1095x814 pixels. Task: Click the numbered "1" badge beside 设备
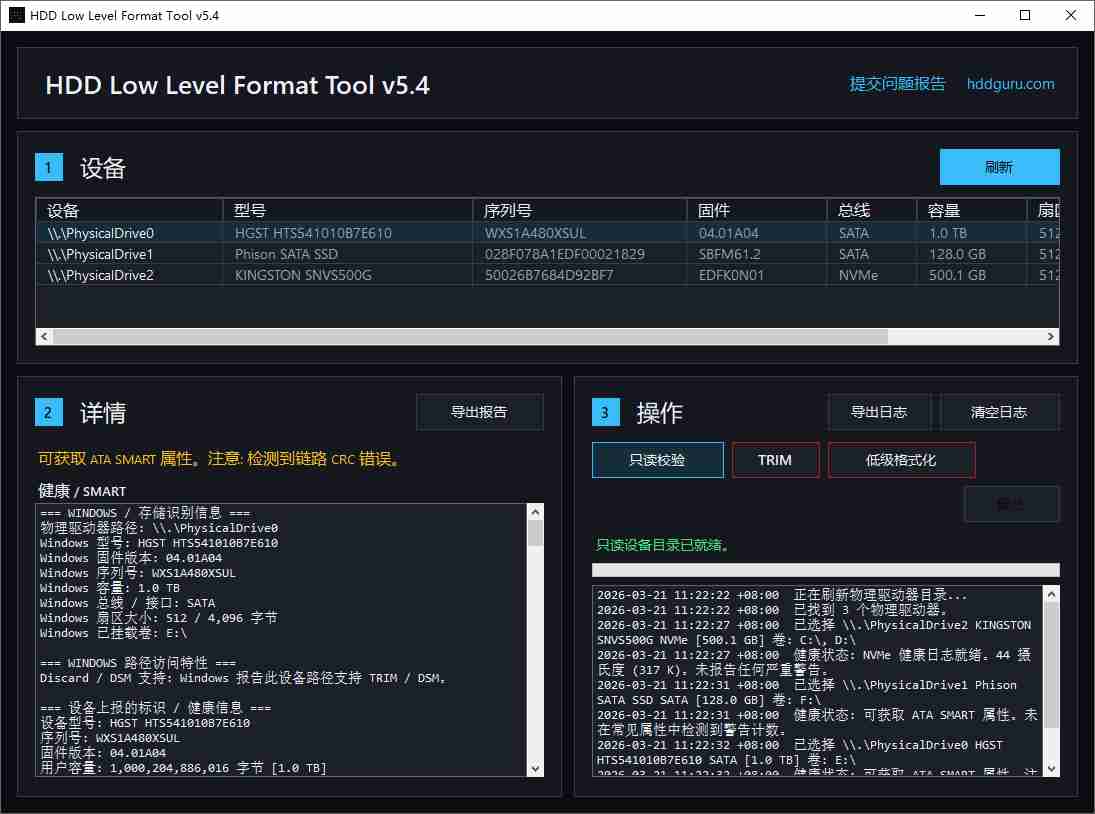(48, 167)
